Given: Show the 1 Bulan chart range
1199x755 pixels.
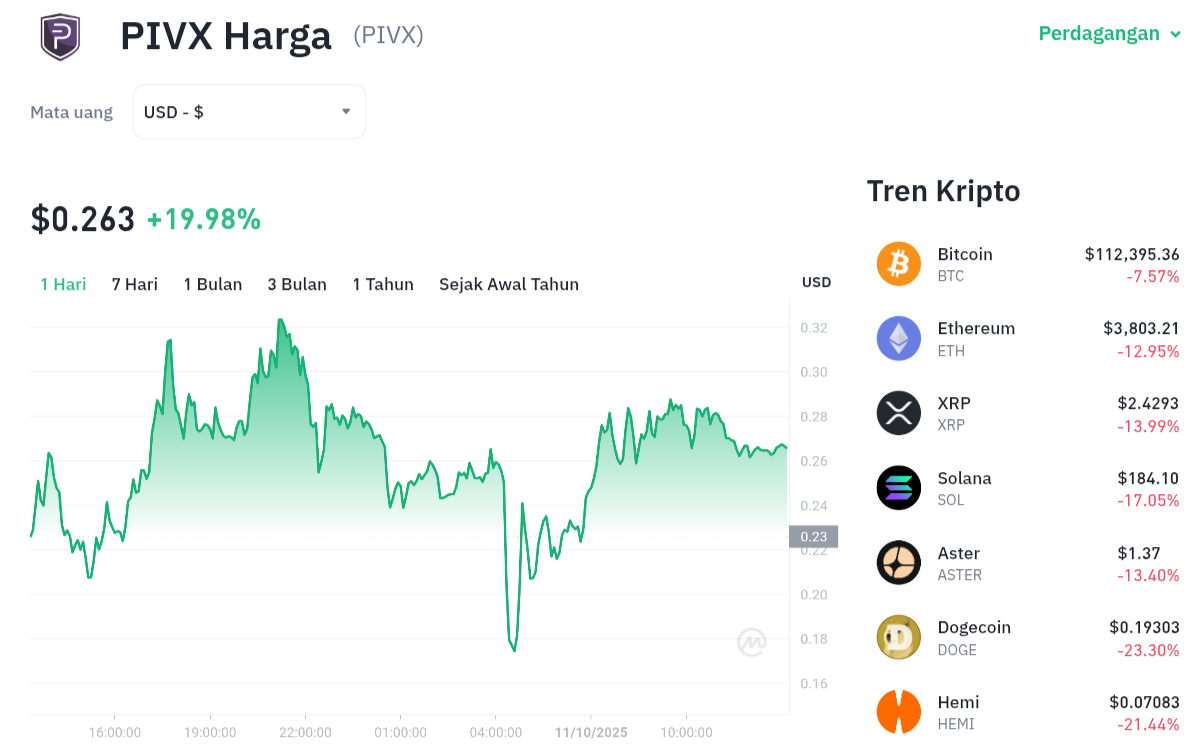Looking at the screenshot, I should tap(213, 284).
